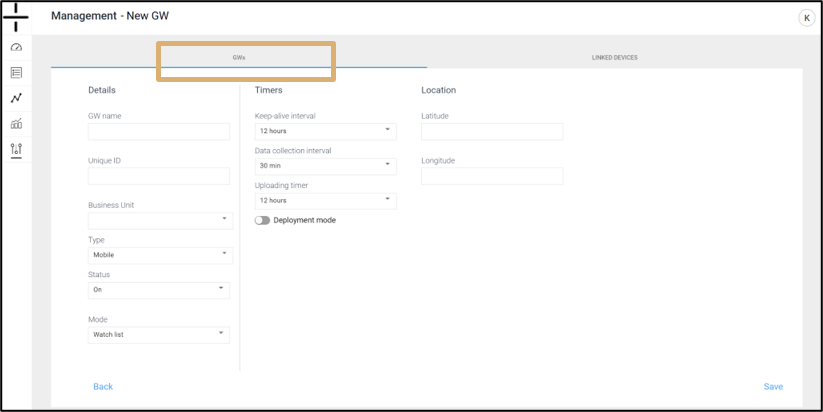This screenshot has height=412, width=823.
Task: Open the Keep-alive interval dropdown
Action: (x=325, y=131)
